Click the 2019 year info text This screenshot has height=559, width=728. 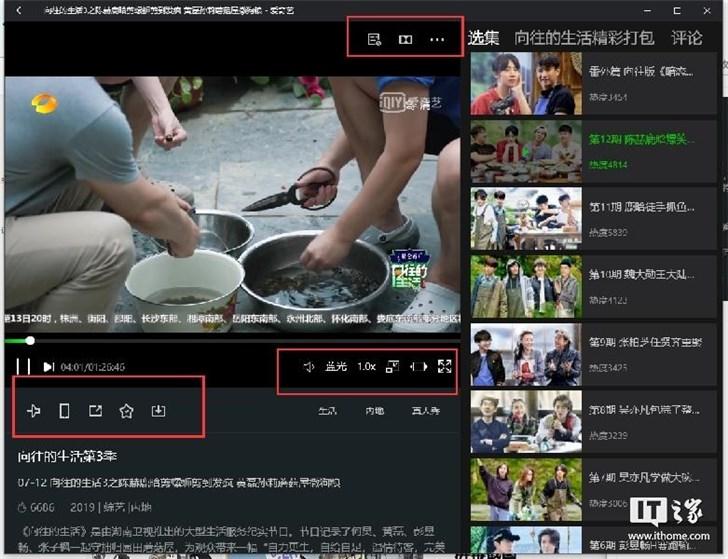82,507
